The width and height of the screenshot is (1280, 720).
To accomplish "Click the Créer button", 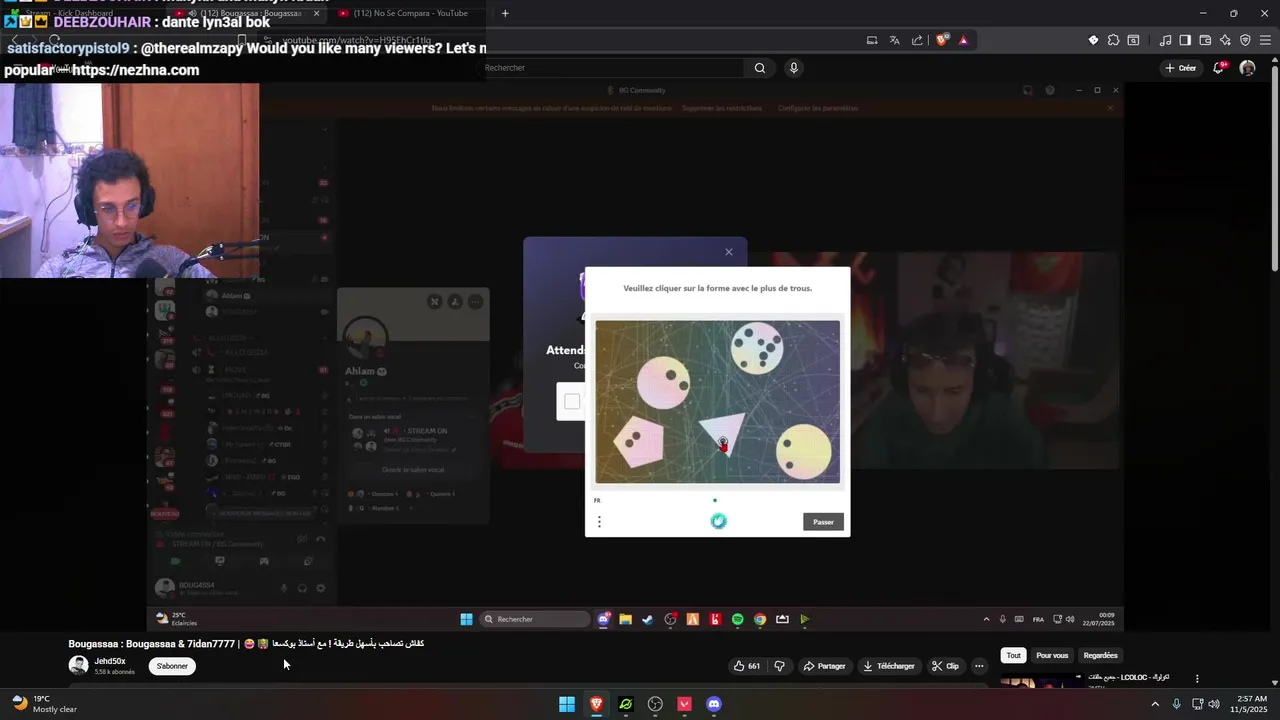I will (1180, 68).
